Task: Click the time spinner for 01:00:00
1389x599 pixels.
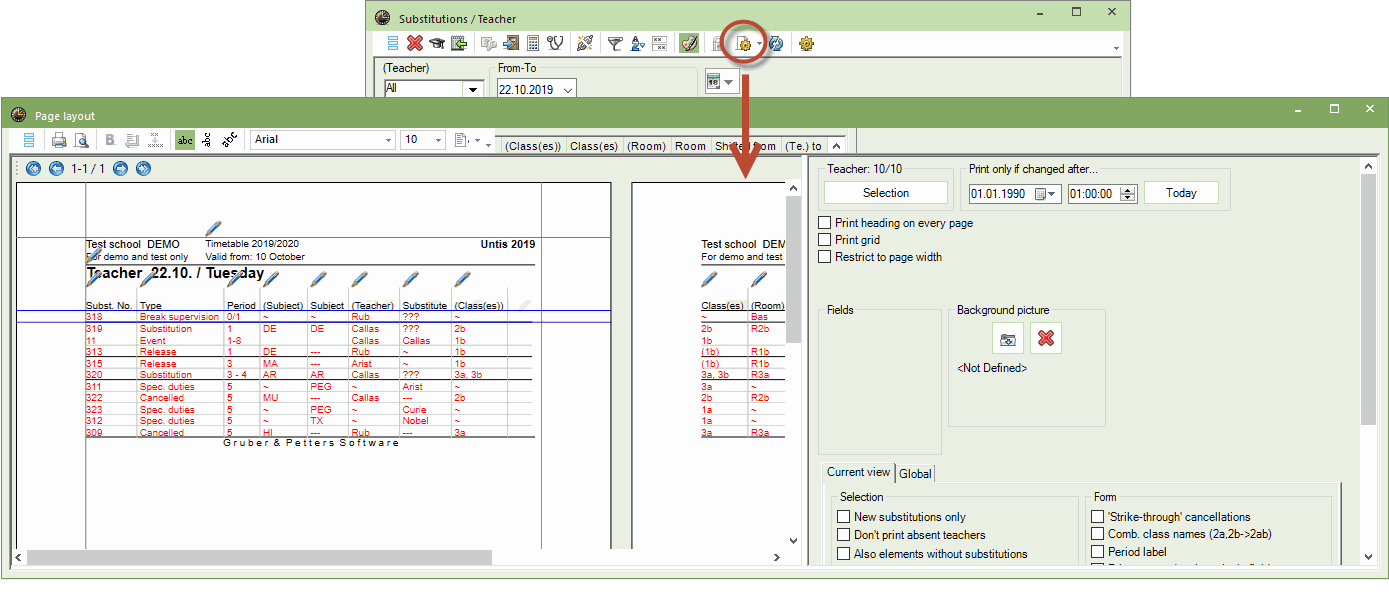Action: 1128,194
